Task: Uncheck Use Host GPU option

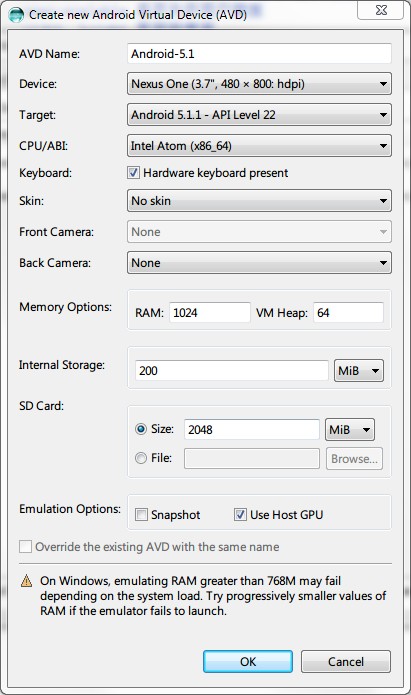Action: (x=240, y=515)
